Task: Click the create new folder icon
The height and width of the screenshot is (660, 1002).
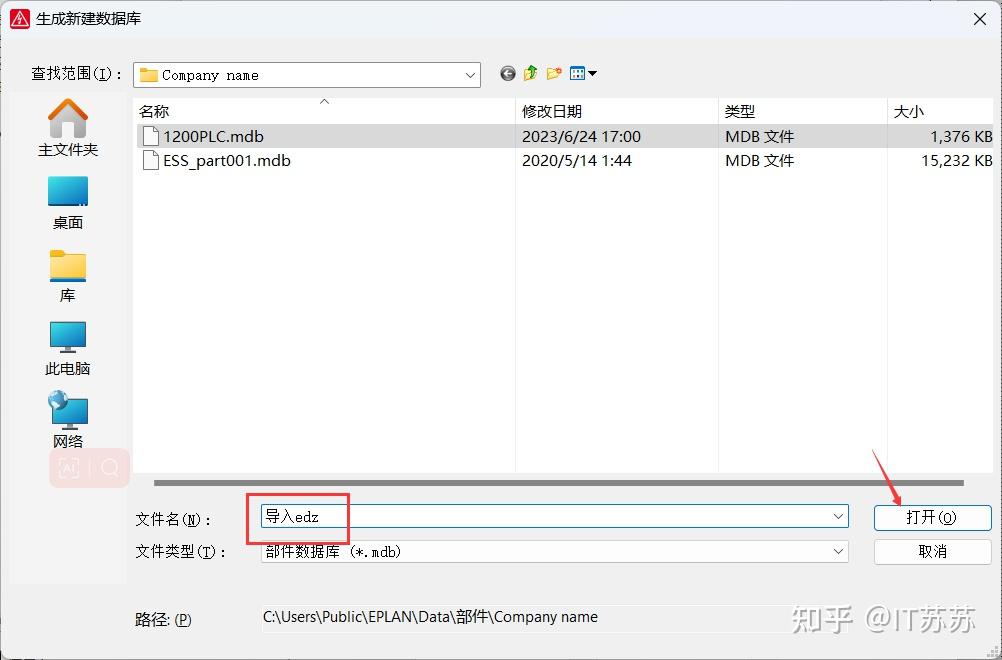Action: pos(553,73)
